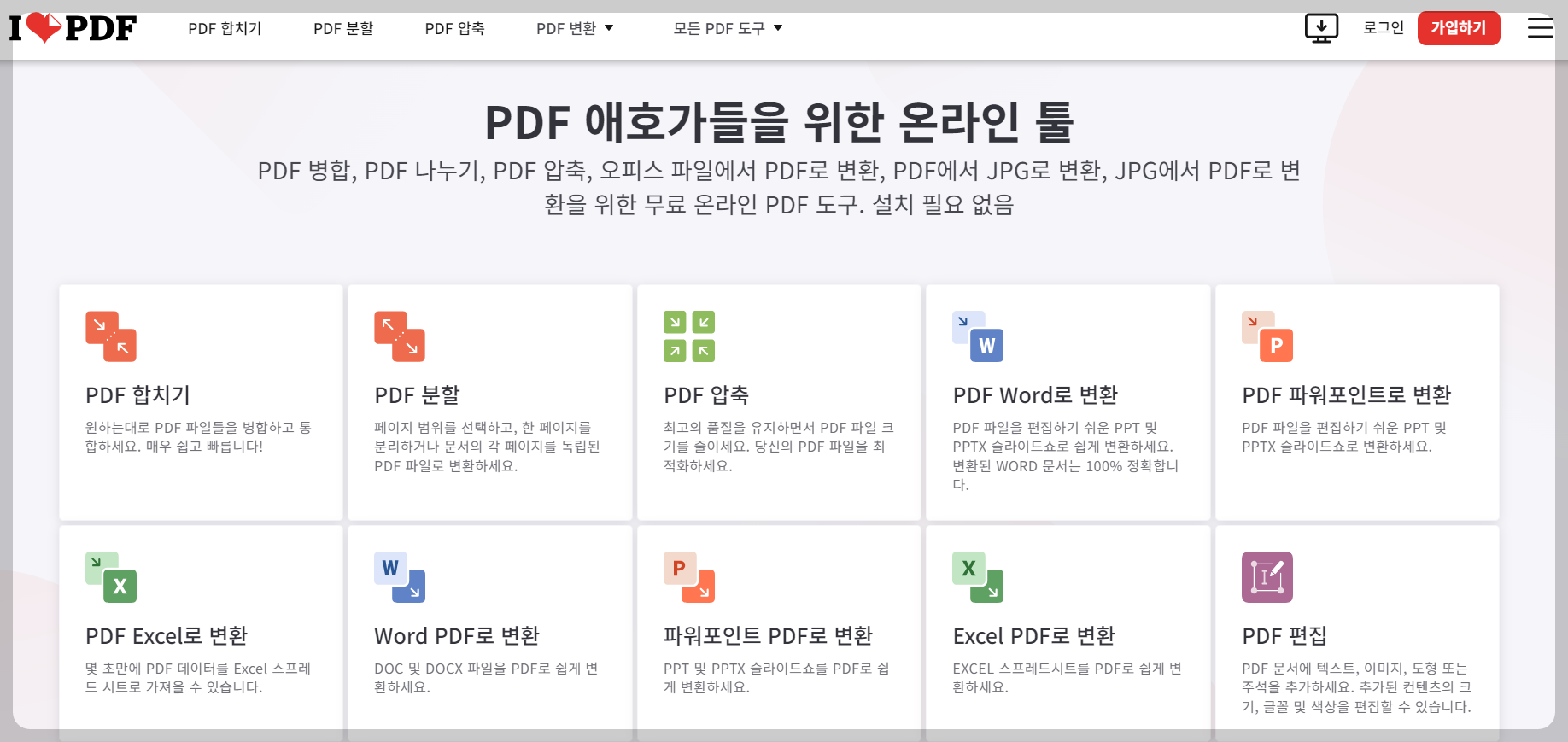Click the description starting 'DOC 및 DOCX 파일을'

486,678
